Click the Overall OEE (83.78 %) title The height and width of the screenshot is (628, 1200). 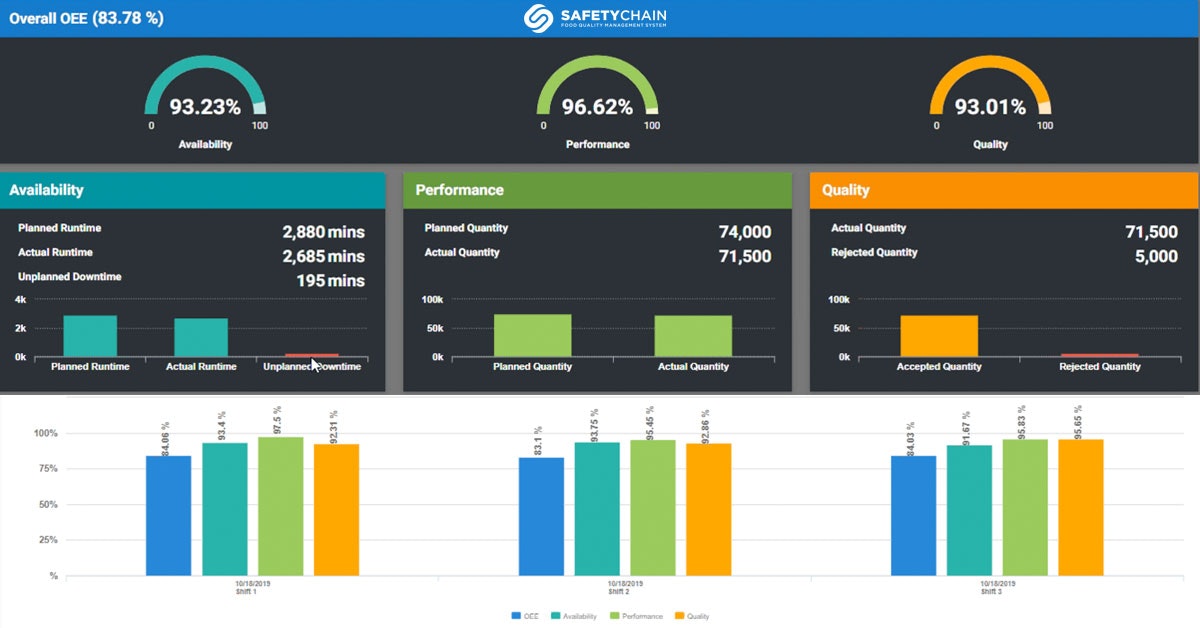coord(86,18)
